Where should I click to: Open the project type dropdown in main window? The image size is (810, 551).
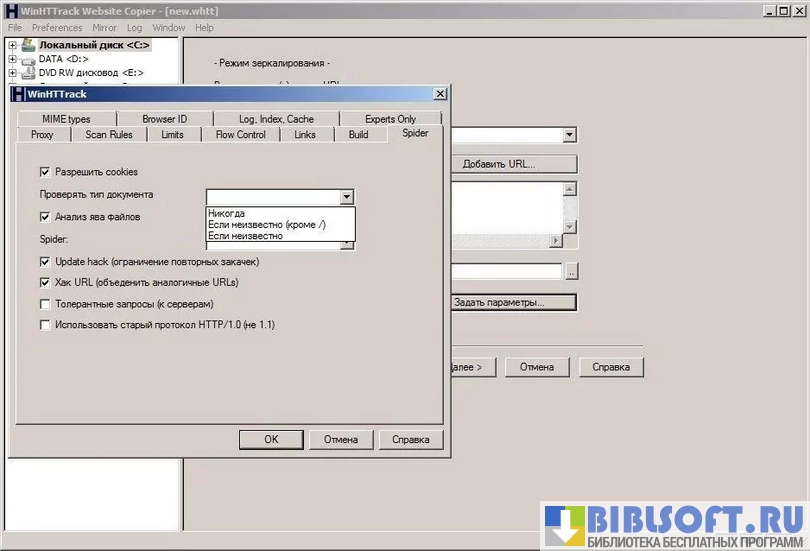569,135
